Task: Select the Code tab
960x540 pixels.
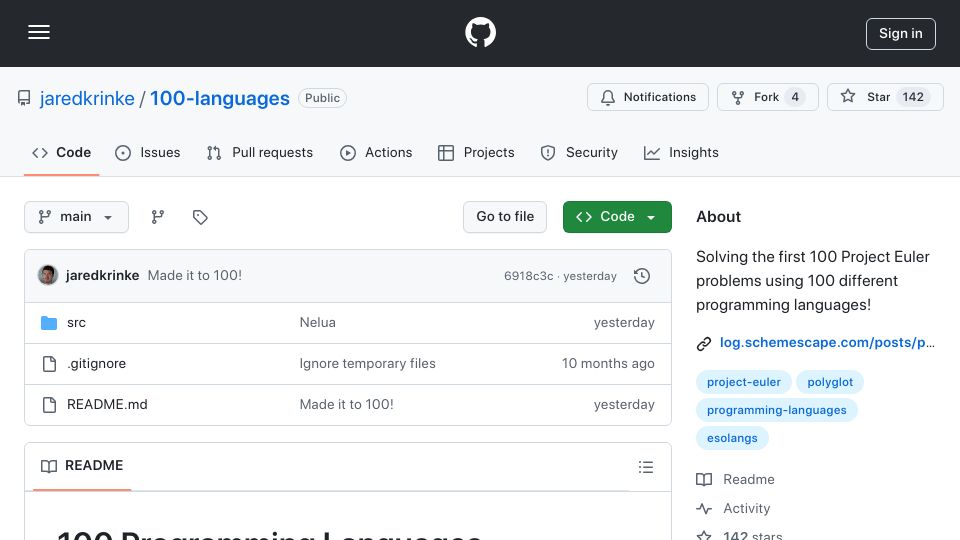Action: tap(61, 152)
